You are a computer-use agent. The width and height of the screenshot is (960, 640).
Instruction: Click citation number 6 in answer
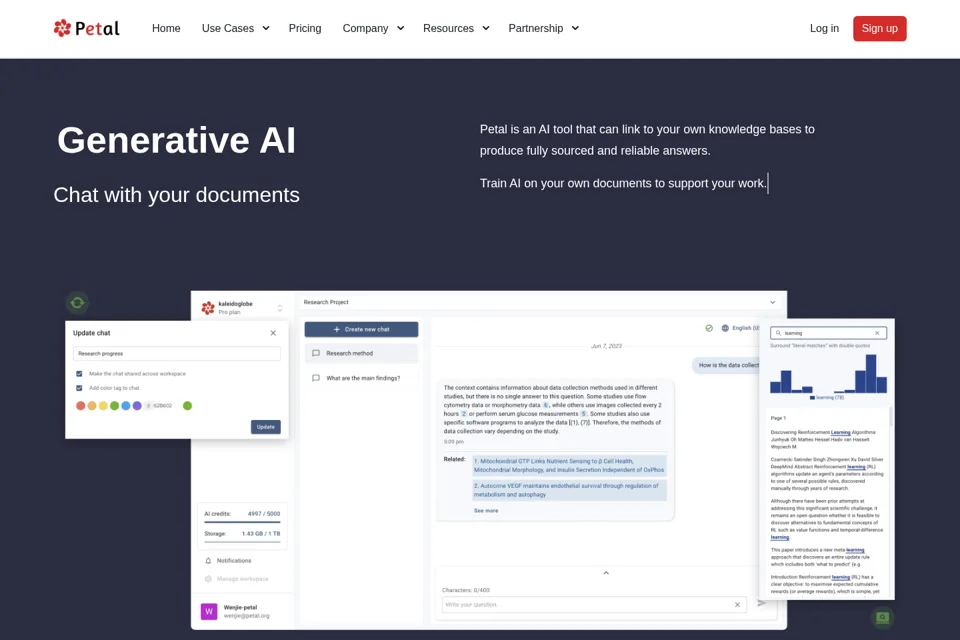pyautogui.click(x=546, y=405)
